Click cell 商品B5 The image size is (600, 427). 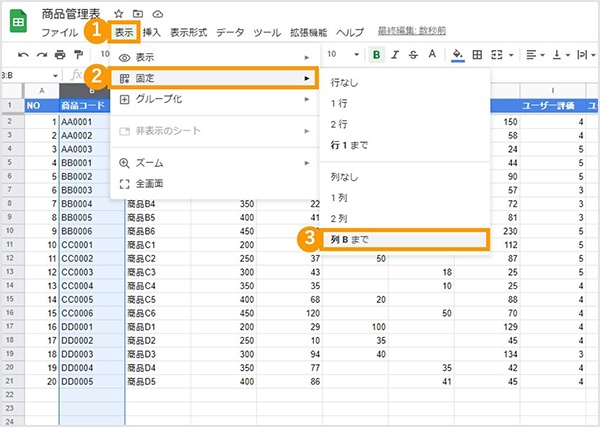coord(158,217)
